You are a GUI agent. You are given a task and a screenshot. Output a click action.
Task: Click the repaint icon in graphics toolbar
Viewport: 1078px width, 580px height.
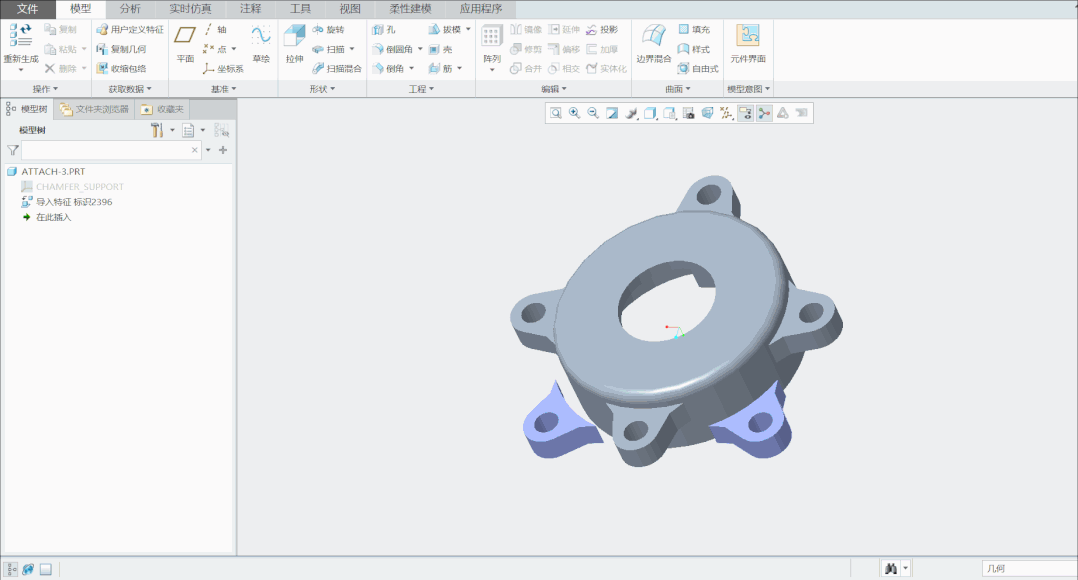pos(612,113)
